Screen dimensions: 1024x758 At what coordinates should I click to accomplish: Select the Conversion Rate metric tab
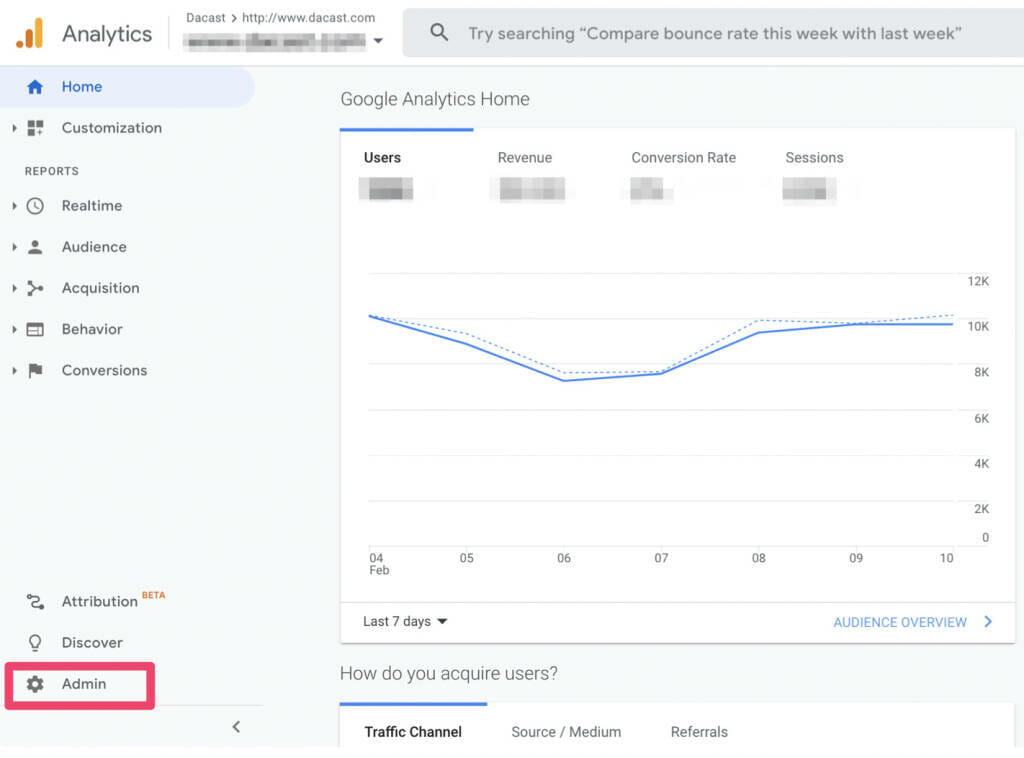tap(683, 157)
